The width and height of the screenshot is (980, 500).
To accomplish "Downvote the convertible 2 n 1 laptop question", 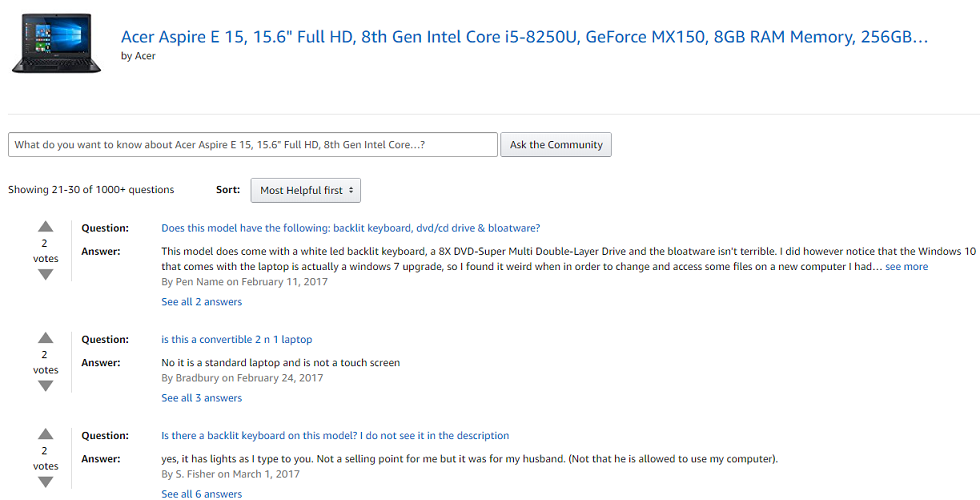I will [x=46, y=386].
